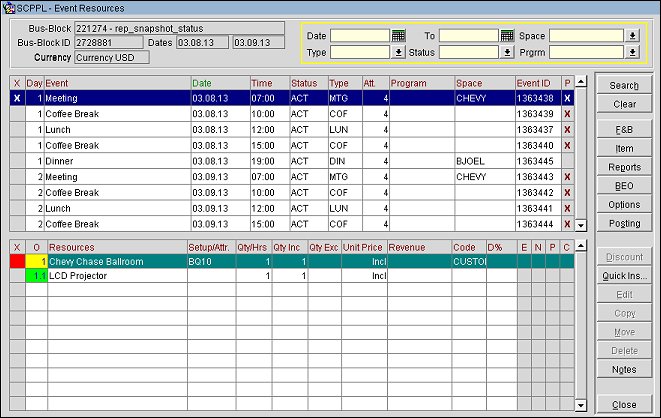Open the Prgrm dropdown list
Image resolution: width=661 pixels, height=418 pixels.
(632, 52)
